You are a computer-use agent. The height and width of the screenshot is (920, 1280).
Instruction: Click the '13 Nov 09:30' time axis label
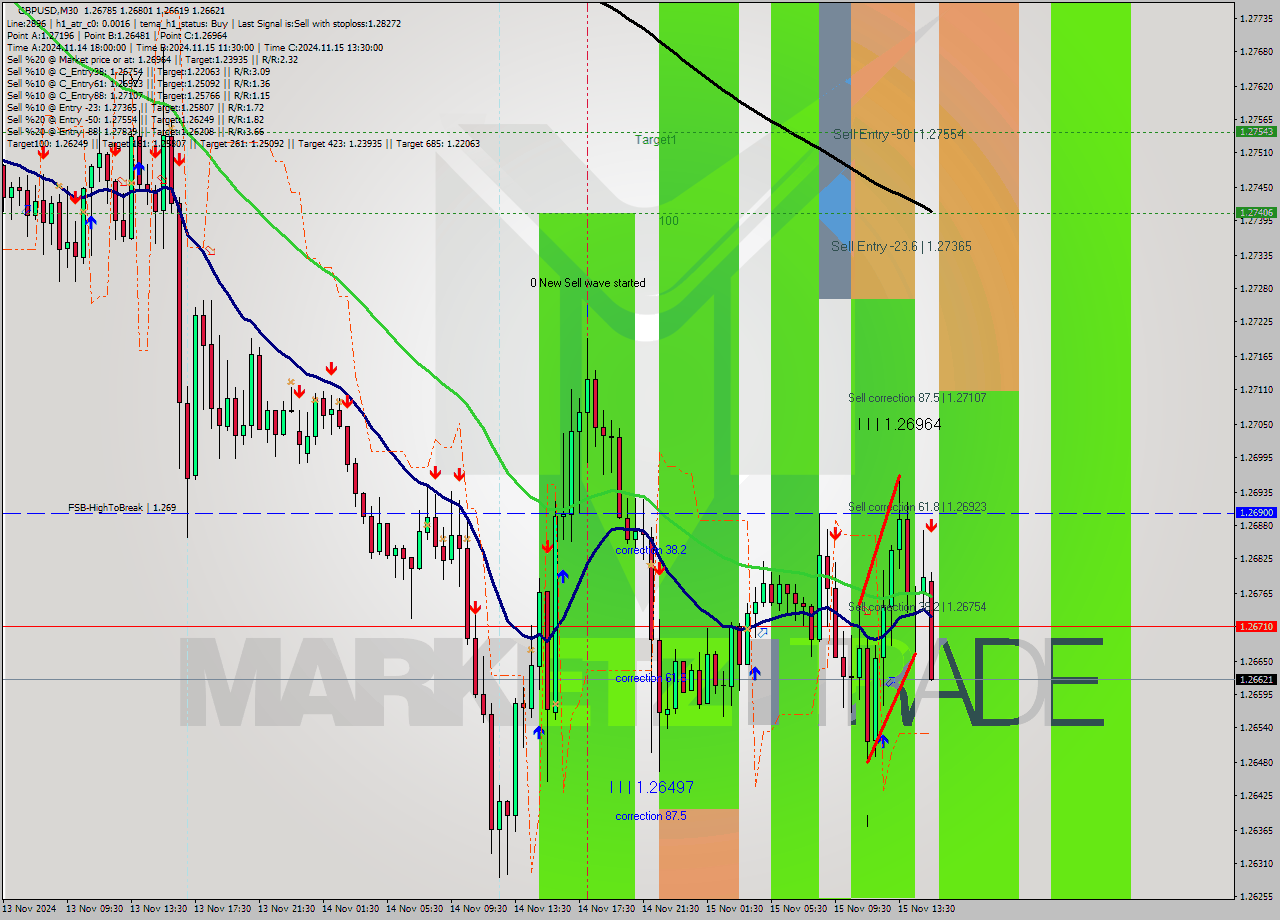pyautogui.click(x=95, y=909)
